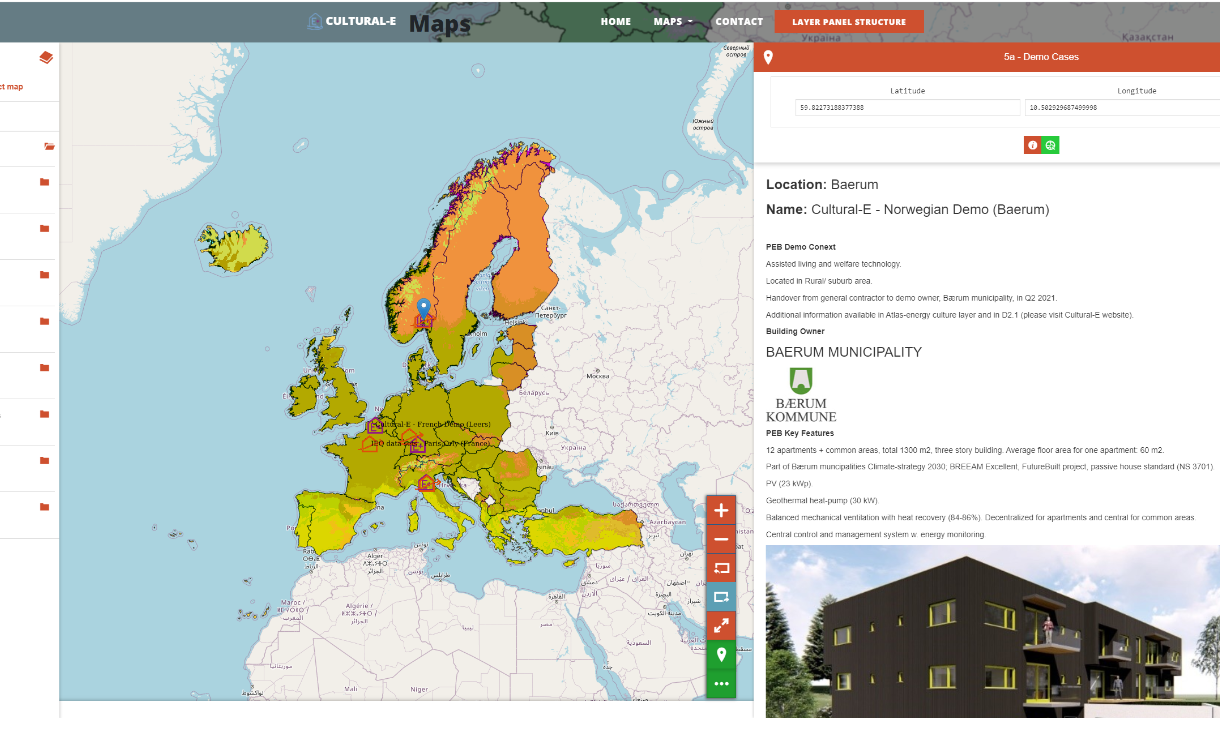Expand the first closed folder in layer panel
This screenshot has width=1220, height=732.
pos(44,182)
